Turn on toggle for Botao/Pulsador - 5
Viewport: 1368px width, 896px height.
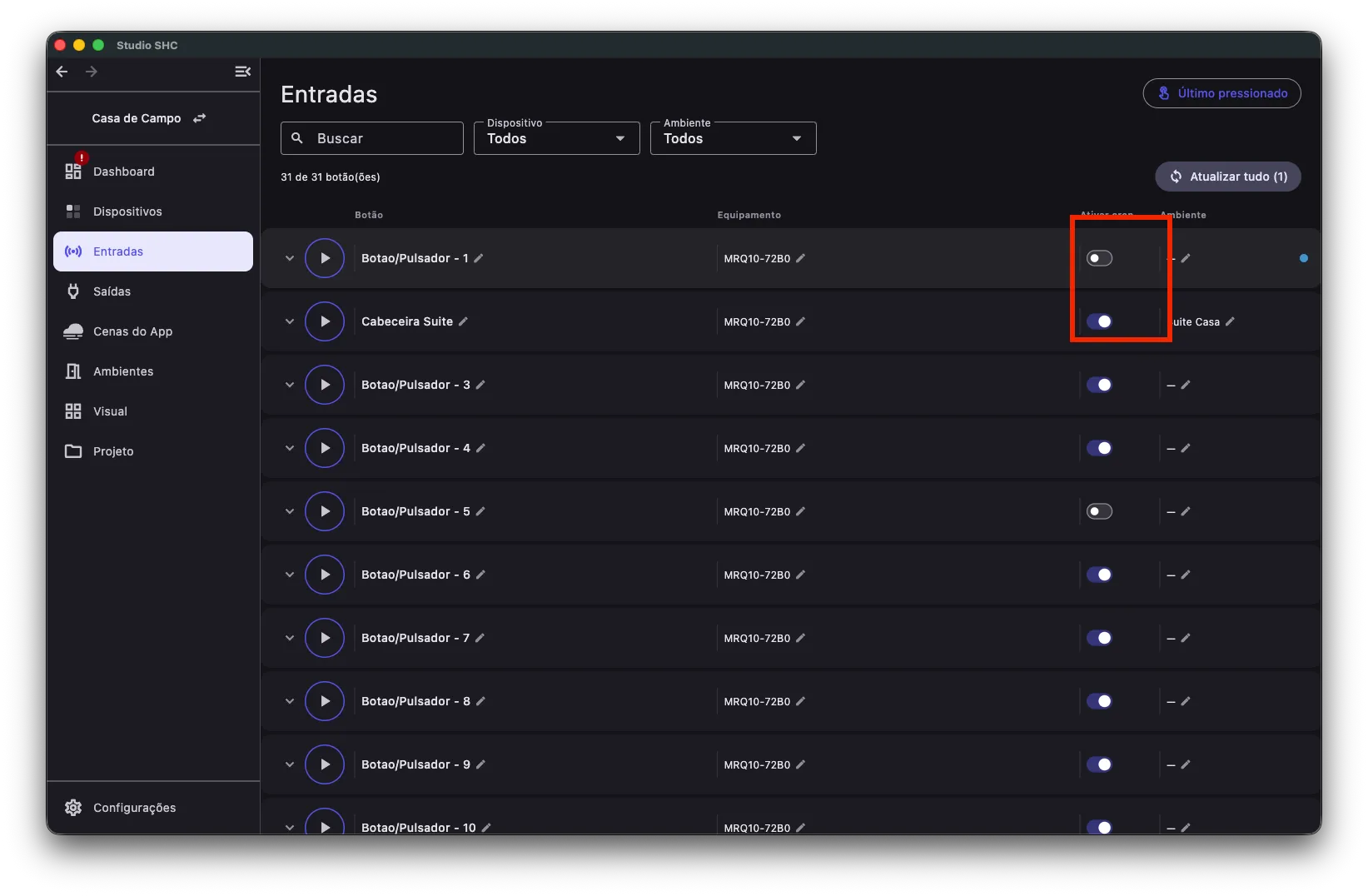click(x=1099, y=511)
